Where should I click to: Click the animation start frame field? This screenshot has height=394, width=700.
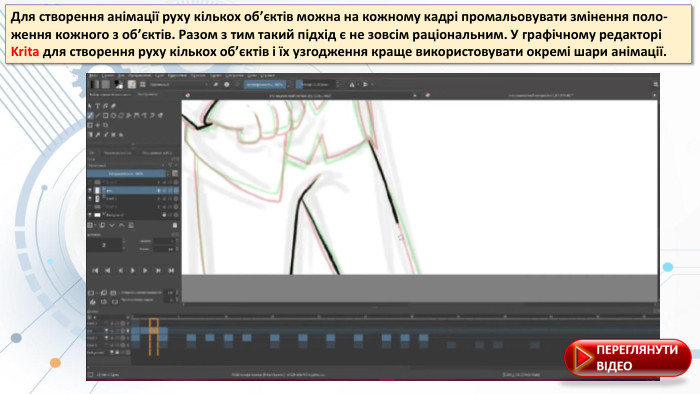pyautogui.click(x=164, y=241)
